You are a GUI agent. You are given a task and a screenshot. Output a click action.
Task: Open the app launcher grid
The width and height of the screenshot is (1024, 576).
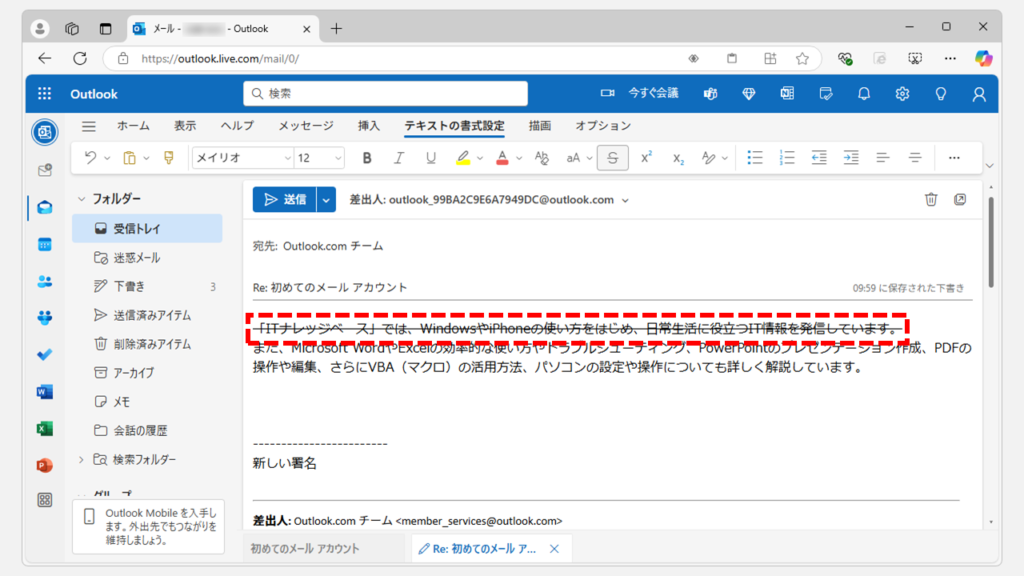(x=44, y=94)
